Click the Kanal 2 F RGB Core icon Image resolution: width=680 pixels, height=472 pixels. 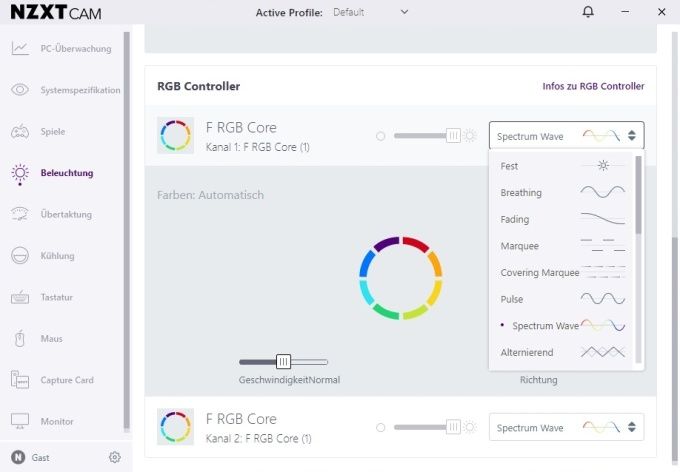(175, 427)
